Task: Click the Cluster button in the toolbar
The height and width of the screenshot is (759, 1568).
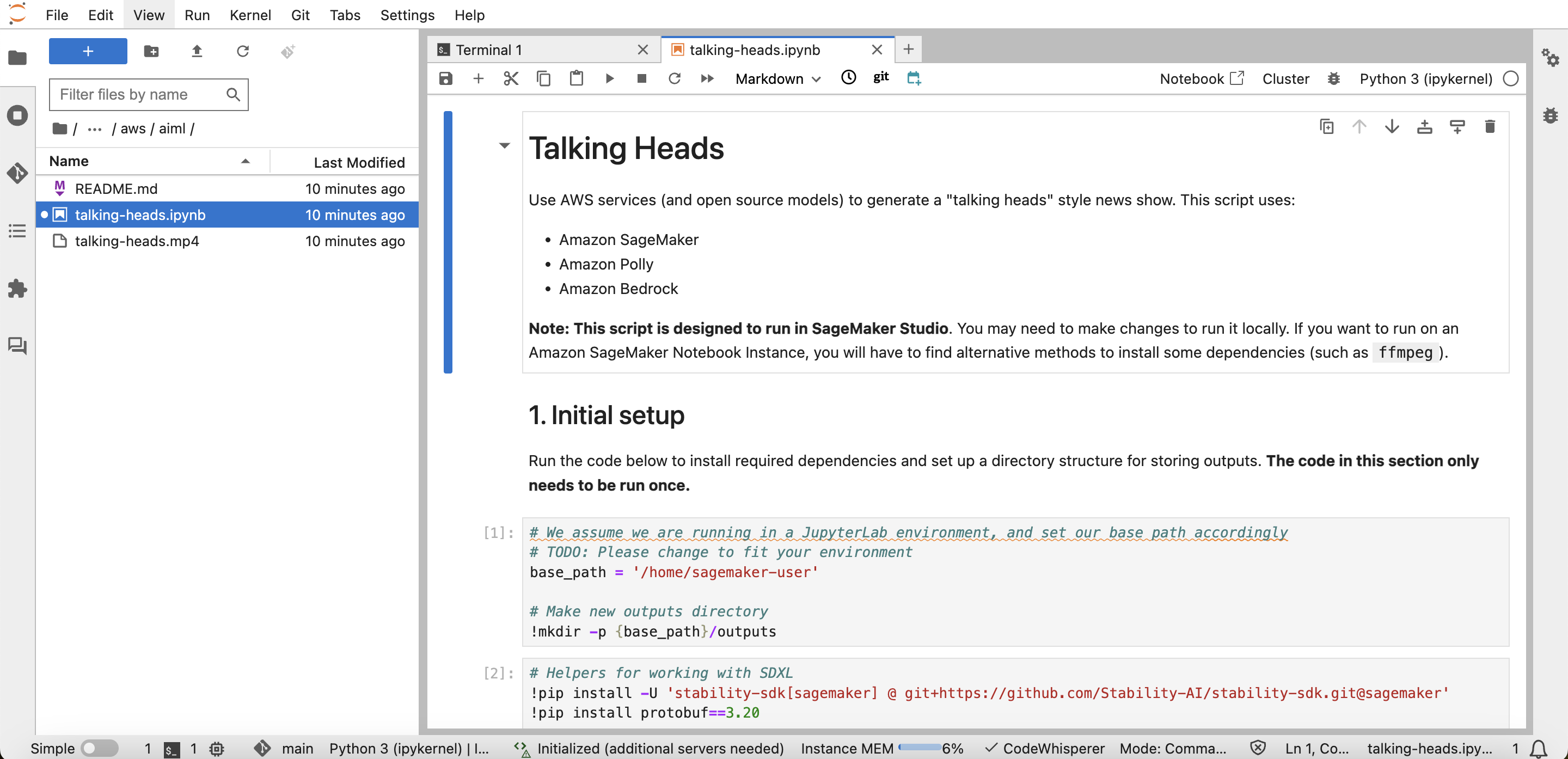Action: coord(1285,78)
